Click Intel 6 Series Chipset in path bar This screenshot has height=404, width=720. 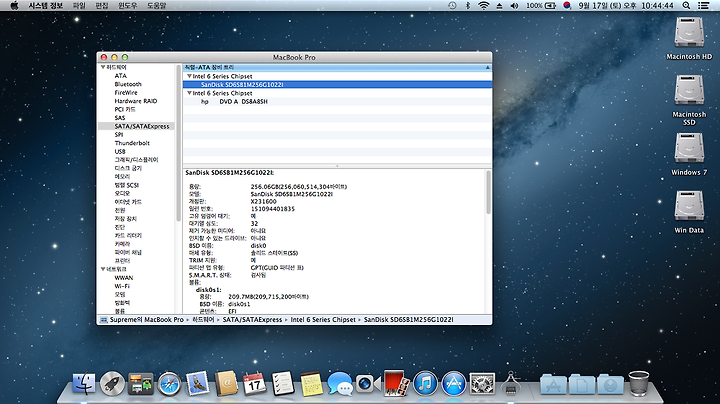click(323, 320)
